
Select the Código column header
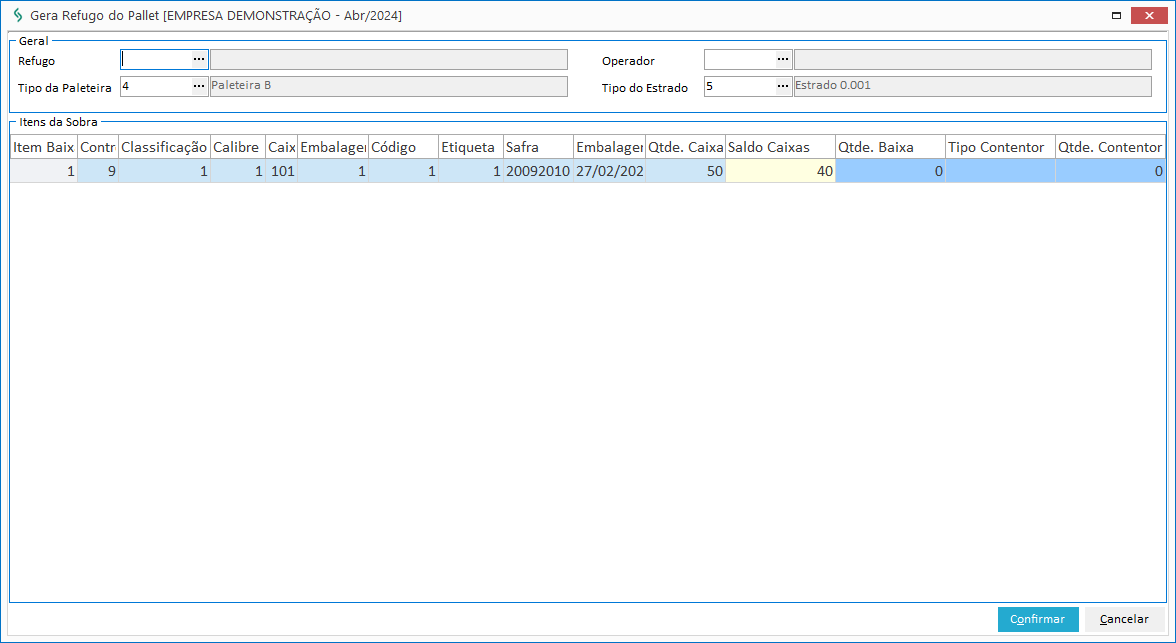404,147
